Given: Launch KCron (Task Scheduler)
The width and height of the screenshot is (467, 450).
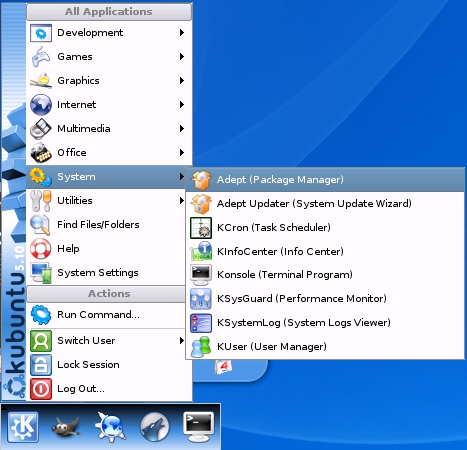Looking at the screenshot, I should point(325,228).
